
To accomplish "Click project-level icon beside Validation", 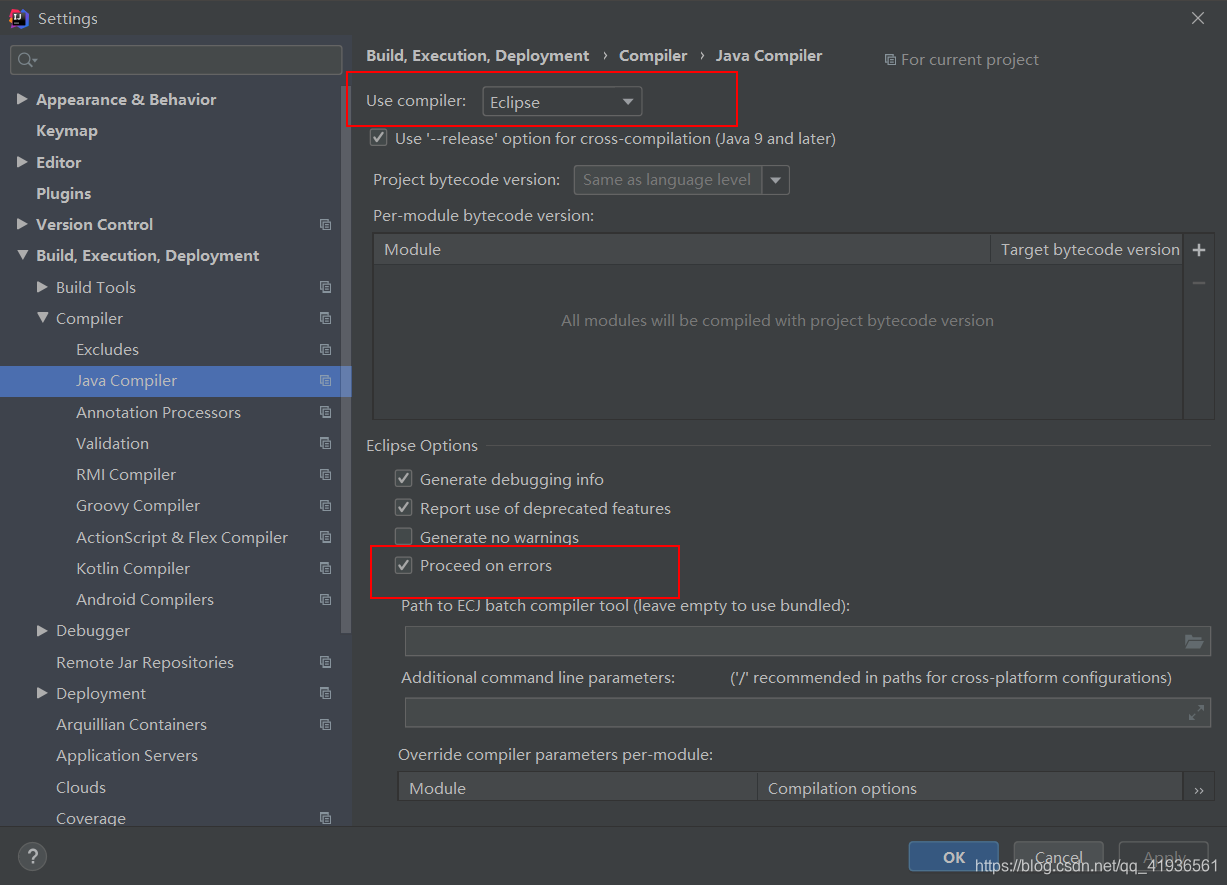I will coord(325,443).
